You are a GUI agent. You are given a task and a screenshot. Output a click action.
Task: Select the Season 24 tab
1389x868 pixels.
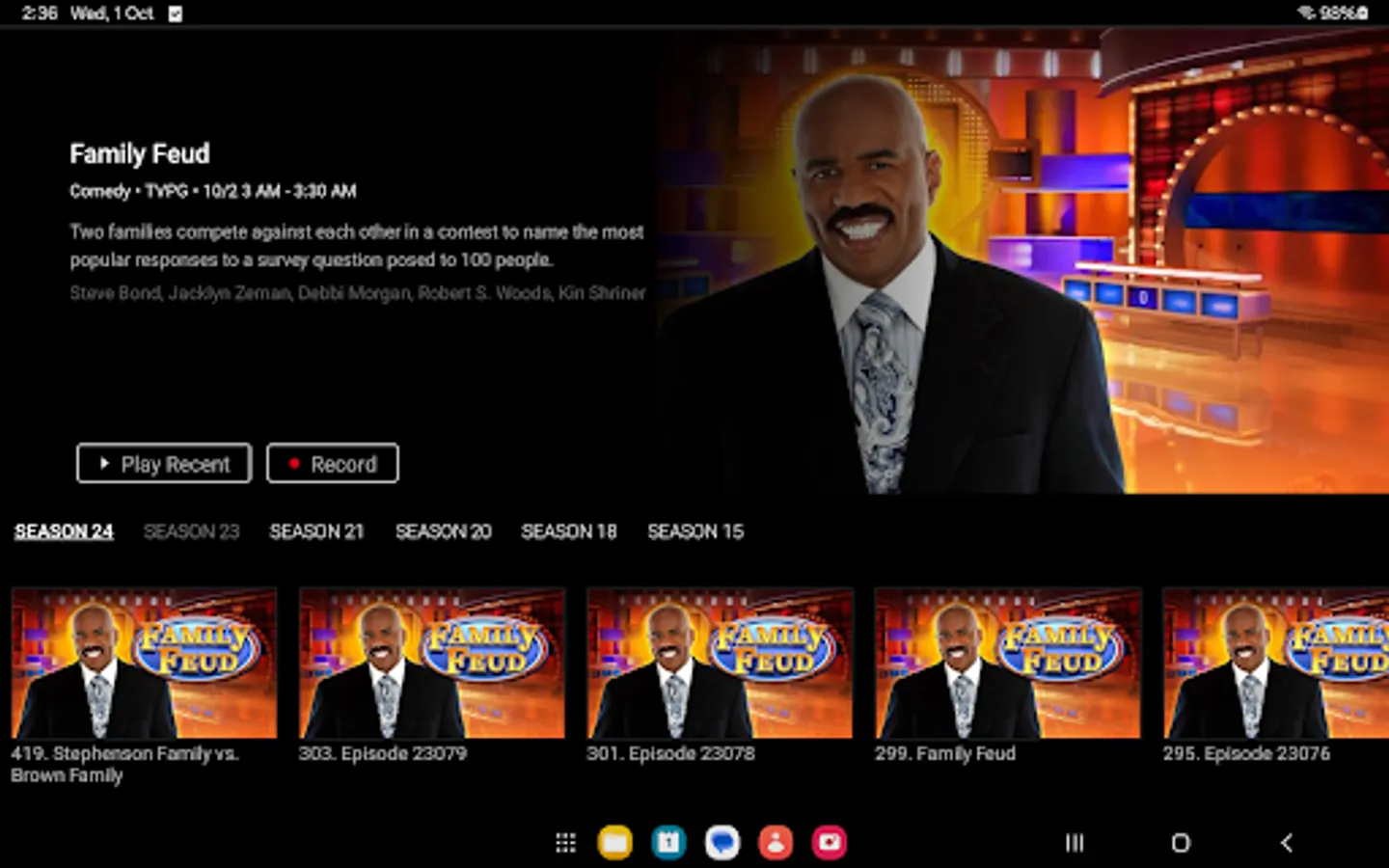coord(64,531)
